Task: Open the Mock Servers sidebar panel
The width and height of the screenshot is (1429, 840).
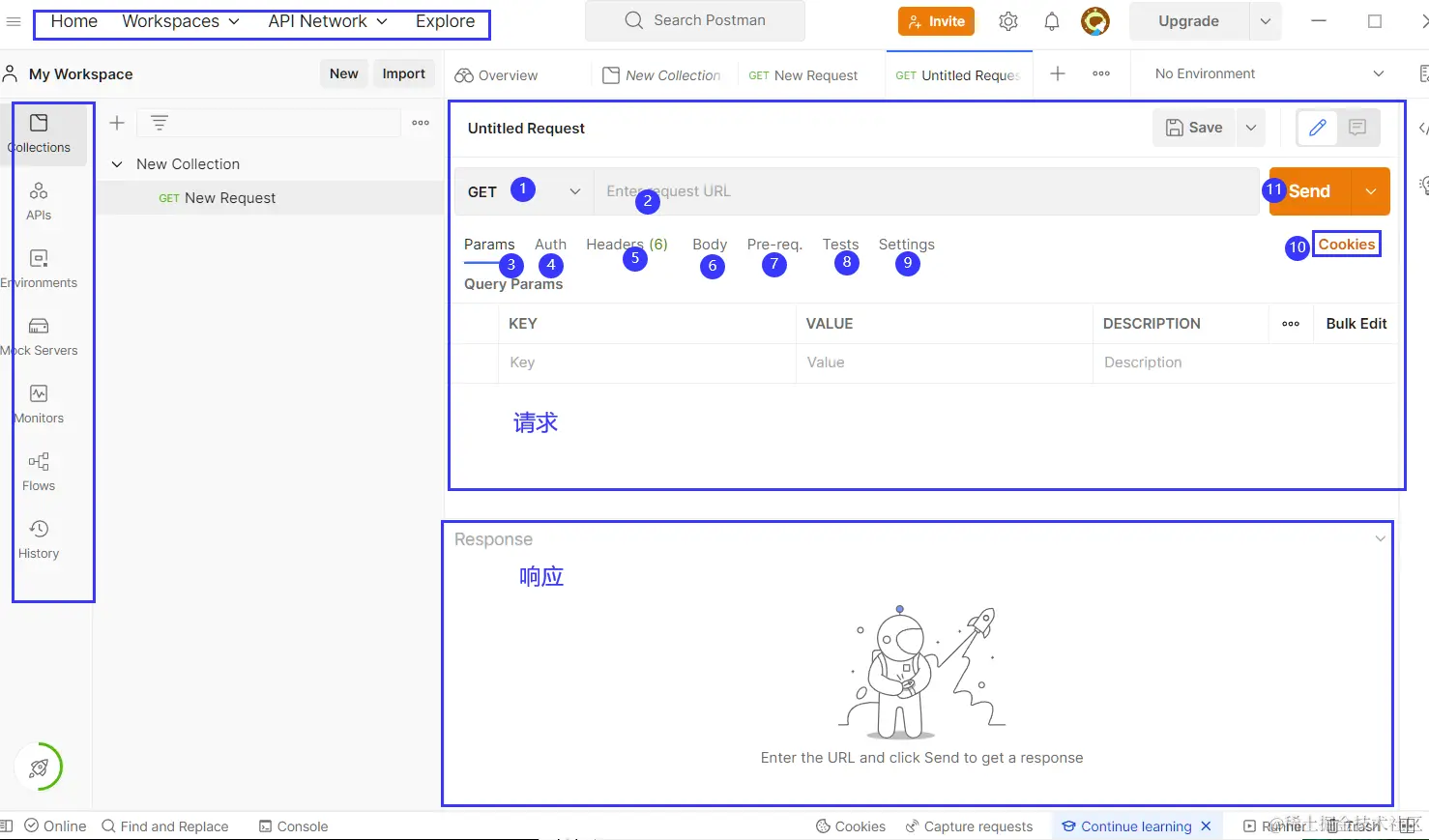Action: tap(39, 337)
